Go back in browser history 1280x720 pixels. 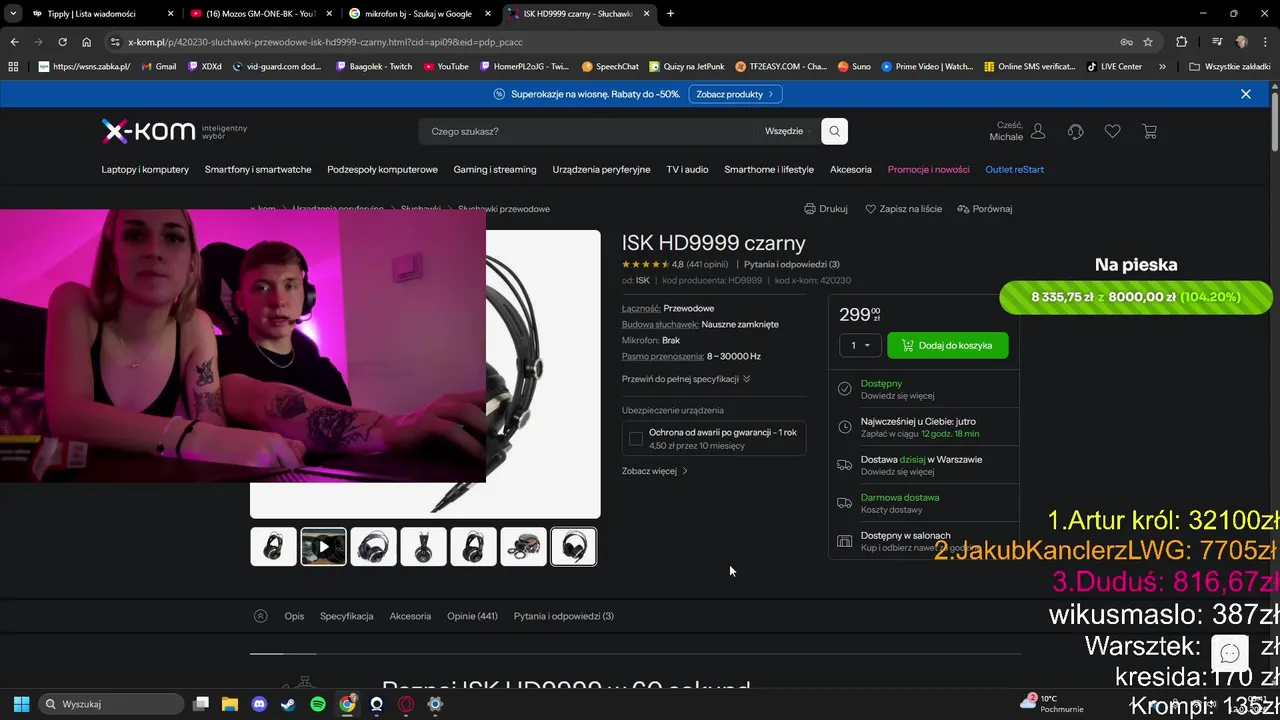[14, 42]
